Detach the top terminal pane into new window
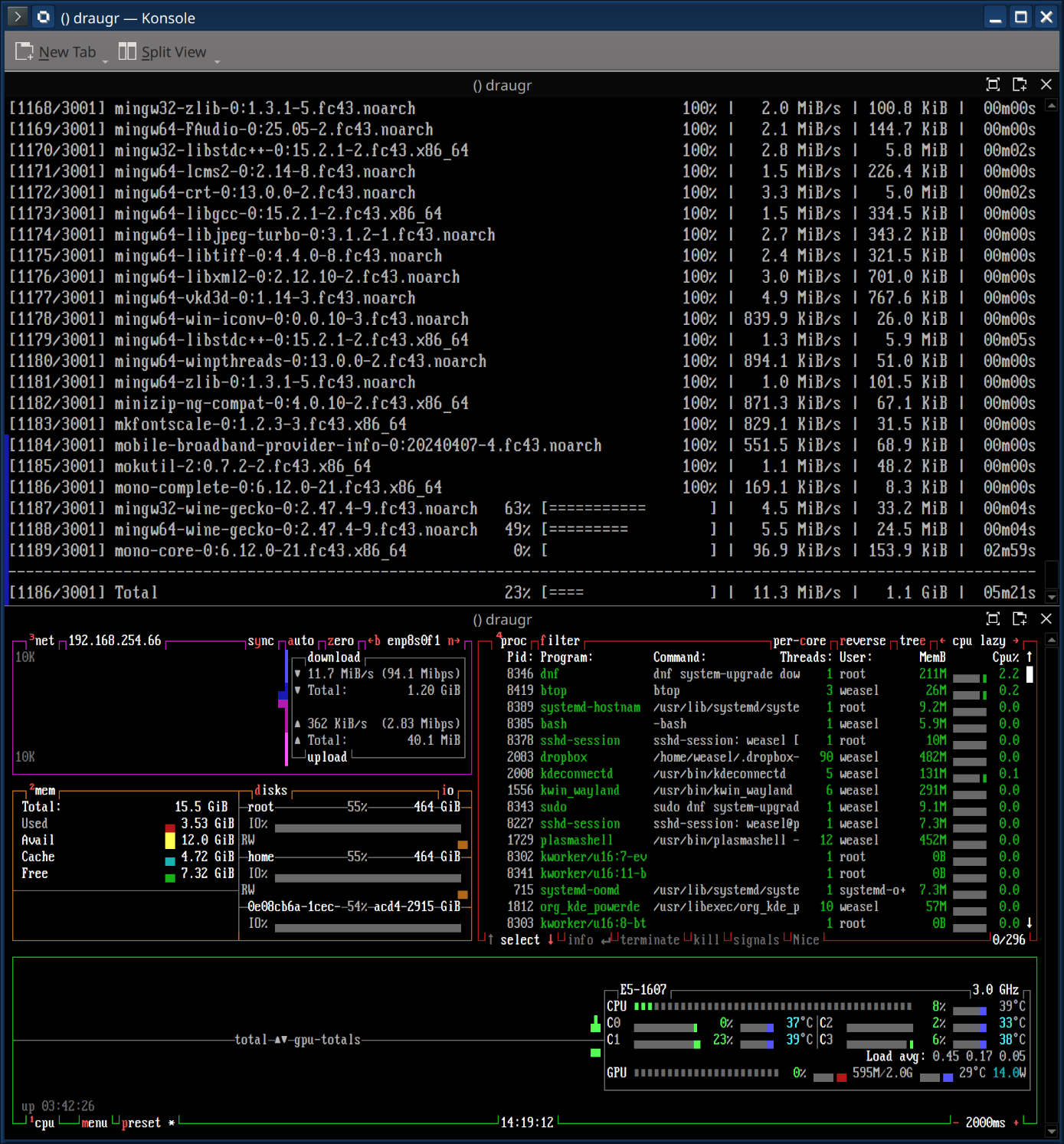Screen dimensions: 1064x1144 click(1020, 84)
